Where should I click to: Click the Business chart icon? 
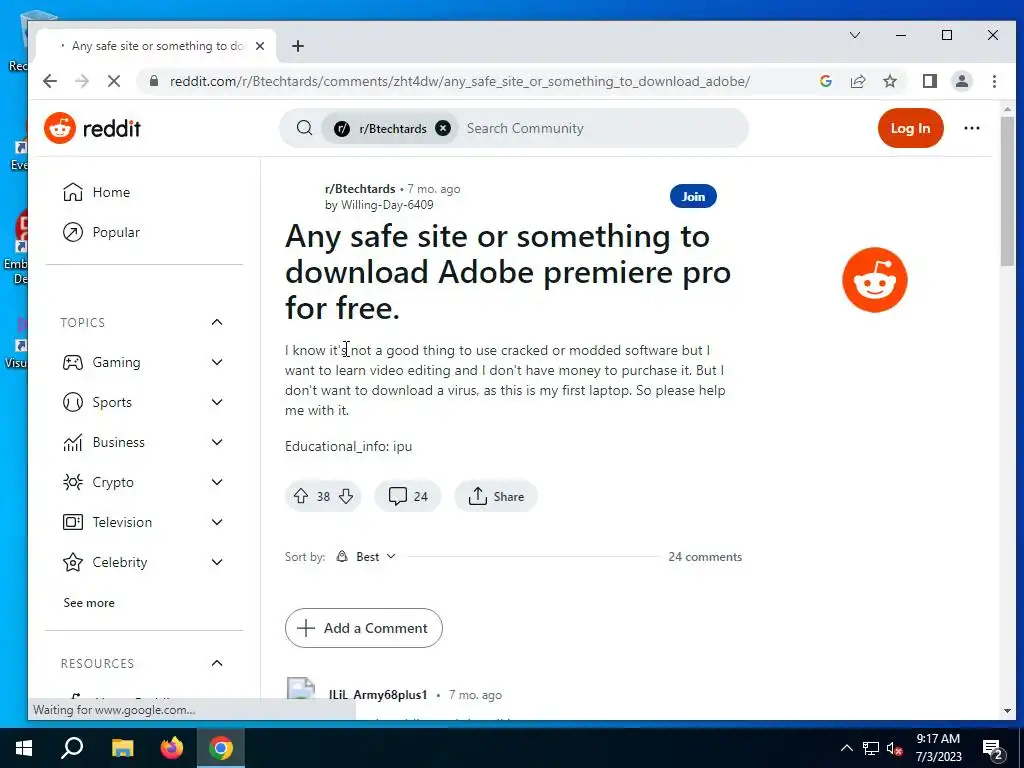click(x=72, y=442)
